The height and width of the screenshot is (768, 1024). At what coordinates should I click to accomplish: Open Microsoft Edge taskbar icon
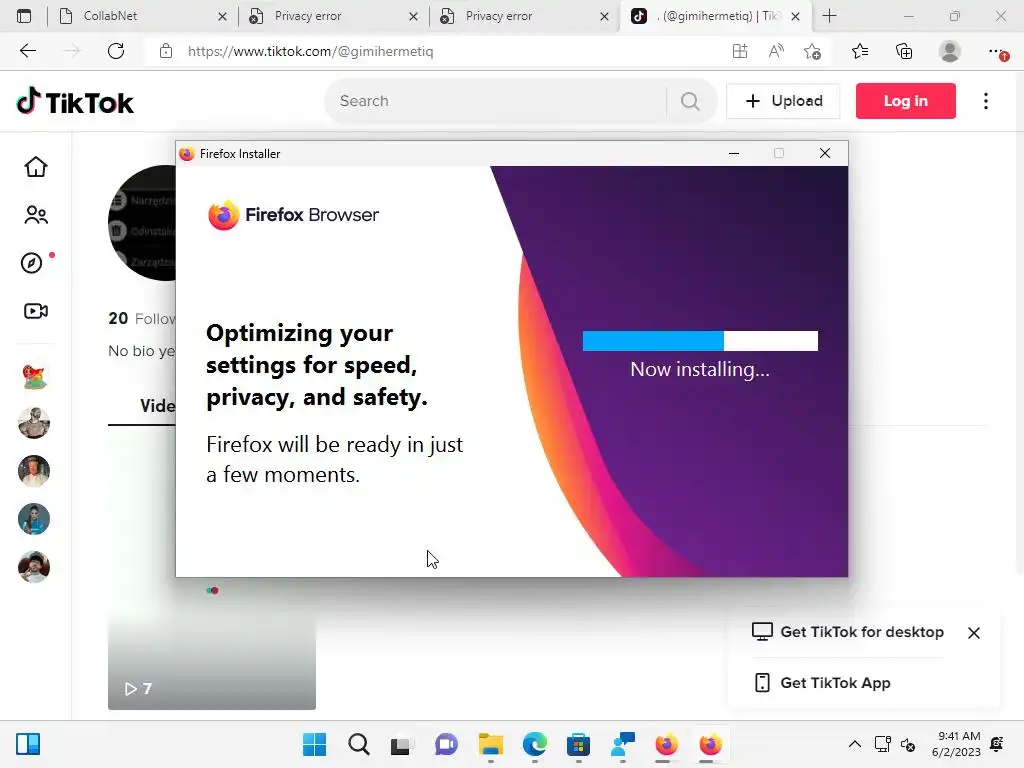(534, 744)
